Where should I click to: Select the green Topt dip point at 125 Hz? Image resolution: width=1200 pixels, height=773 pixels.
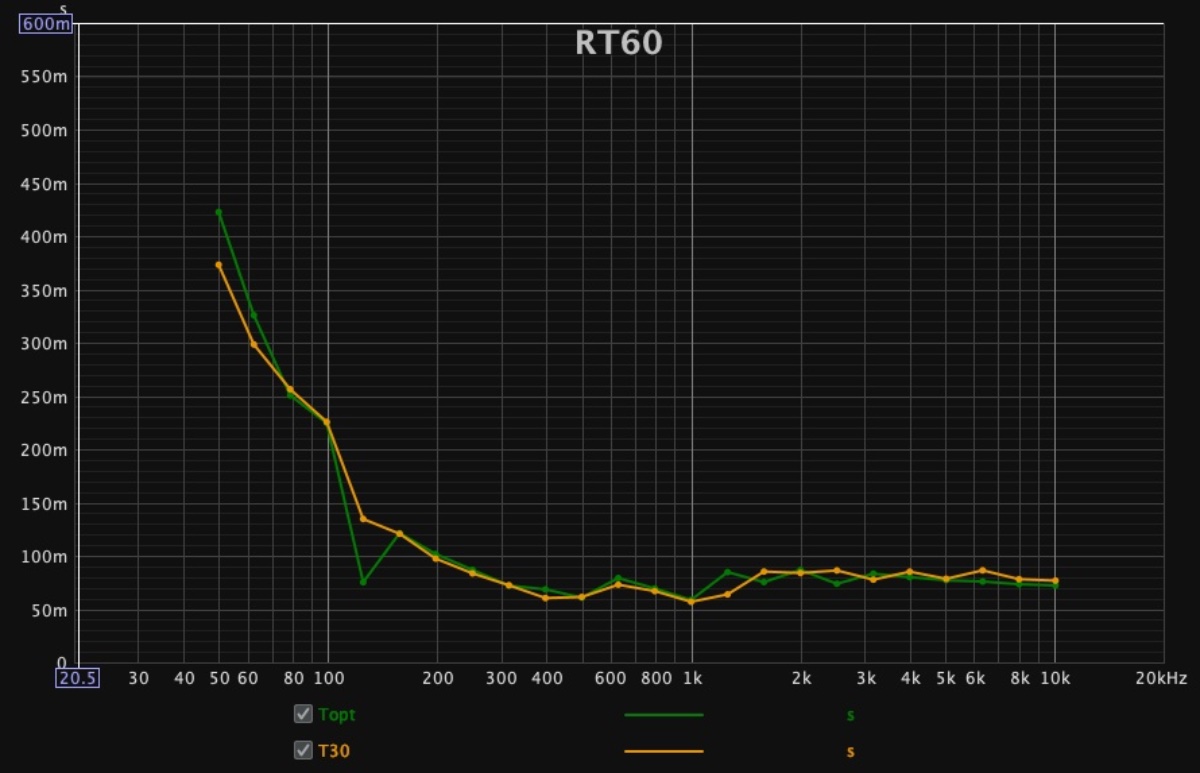coord(363,582)
